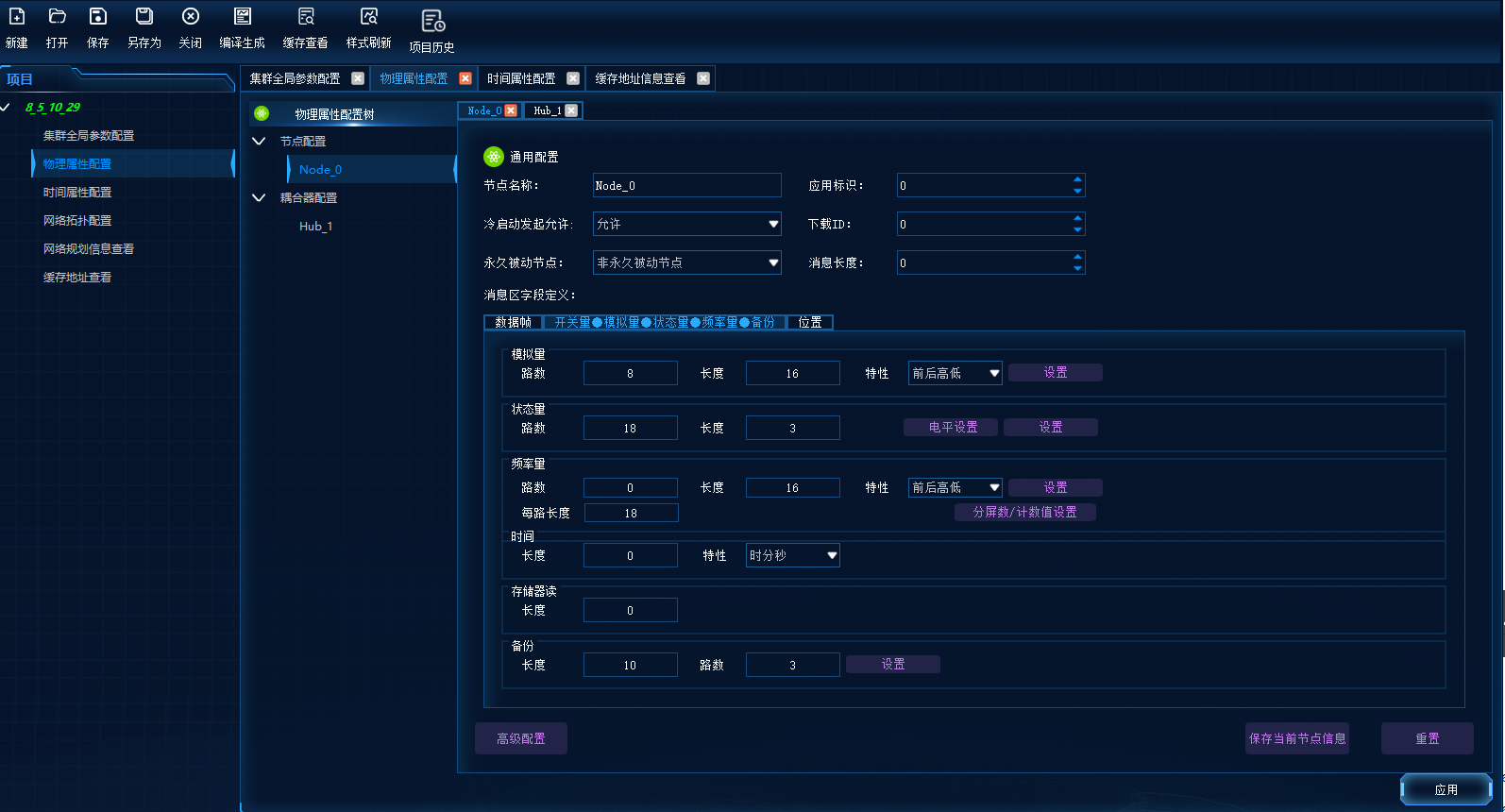Image resolution: width=1505 pixels, height=812 pixels.
Task: Close the 集群全局参数配置 tab
Action: coord(358,78)
